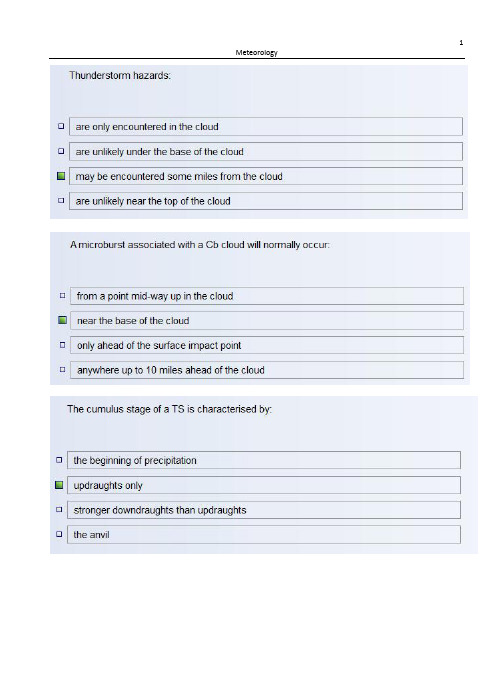The height and width of the screenshot is (688, 496).
Task: Select the checkbox next to 'the anvil'
Action: (x=59, y=534)
